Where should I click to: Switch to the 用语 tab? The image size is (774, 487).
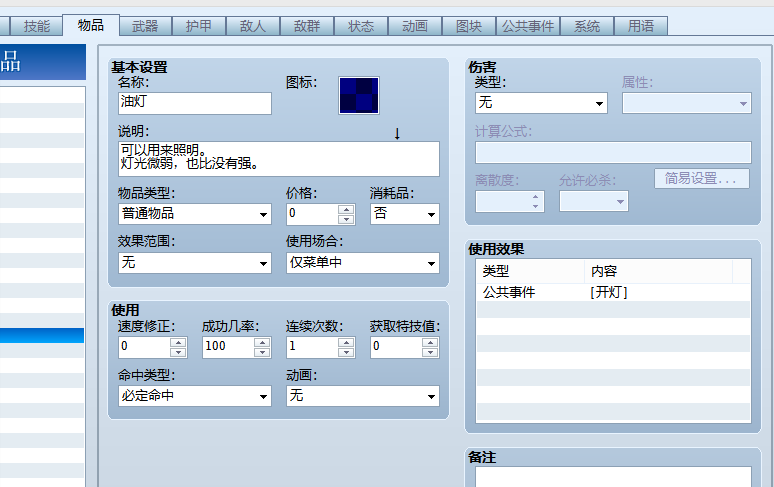[x=641, y=26]
